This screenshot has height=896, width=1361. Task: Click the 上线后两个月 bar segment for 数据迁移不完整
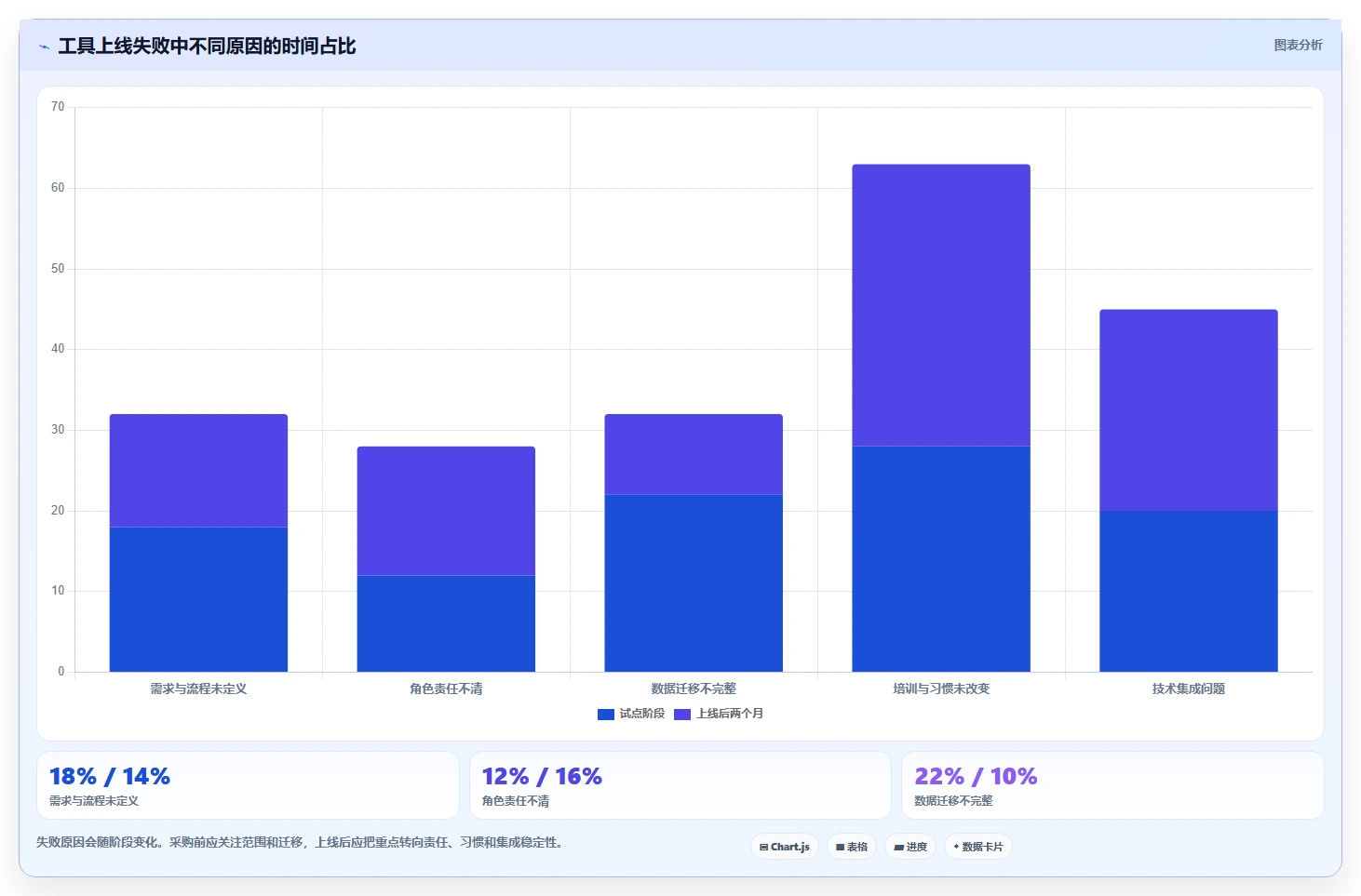coord(694,454)
